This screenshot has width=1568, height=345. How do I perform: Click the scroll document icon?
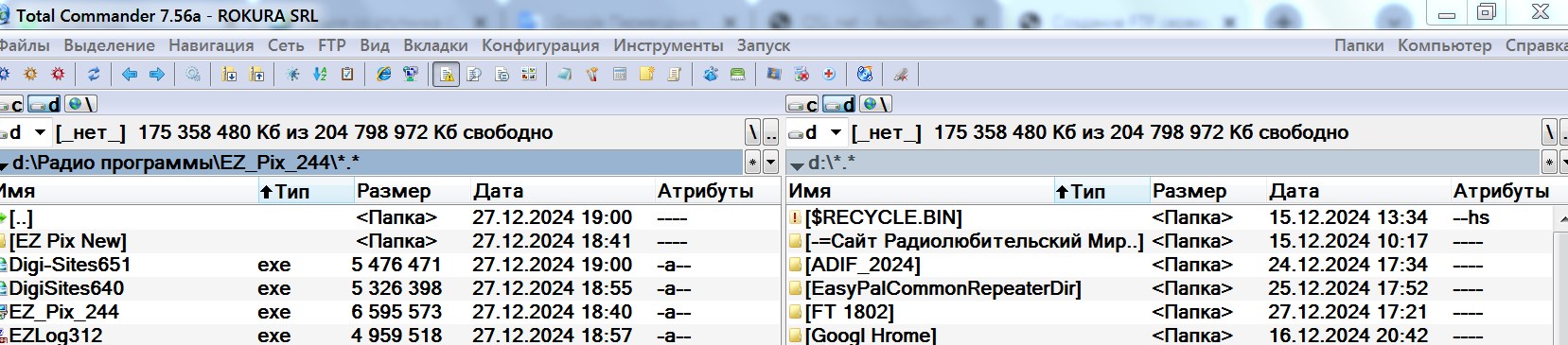[x=675, y=75]
